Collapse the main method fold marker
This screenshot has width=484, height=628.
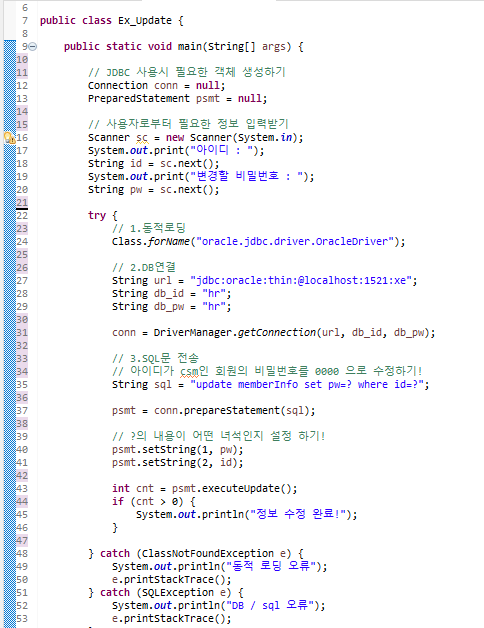(33, 46)
